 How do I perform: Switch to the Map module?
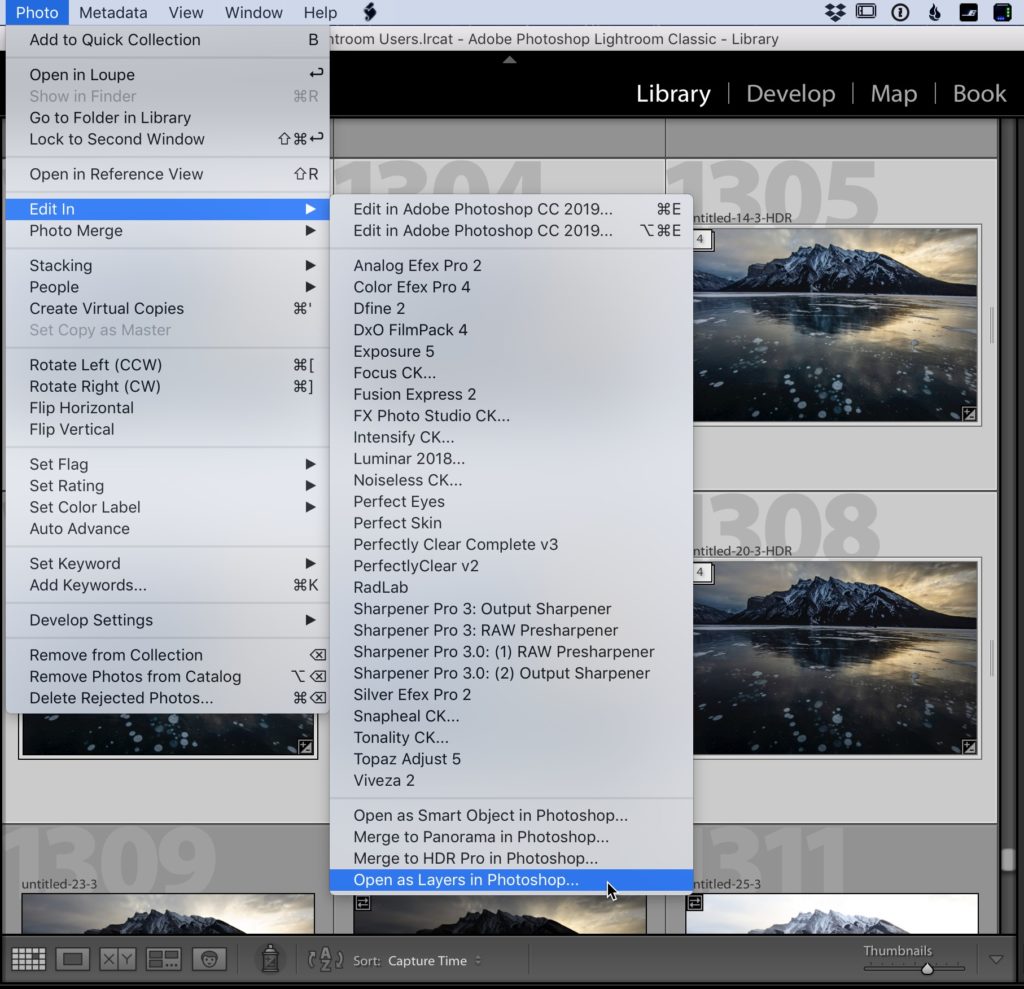[x=893, y=93]
